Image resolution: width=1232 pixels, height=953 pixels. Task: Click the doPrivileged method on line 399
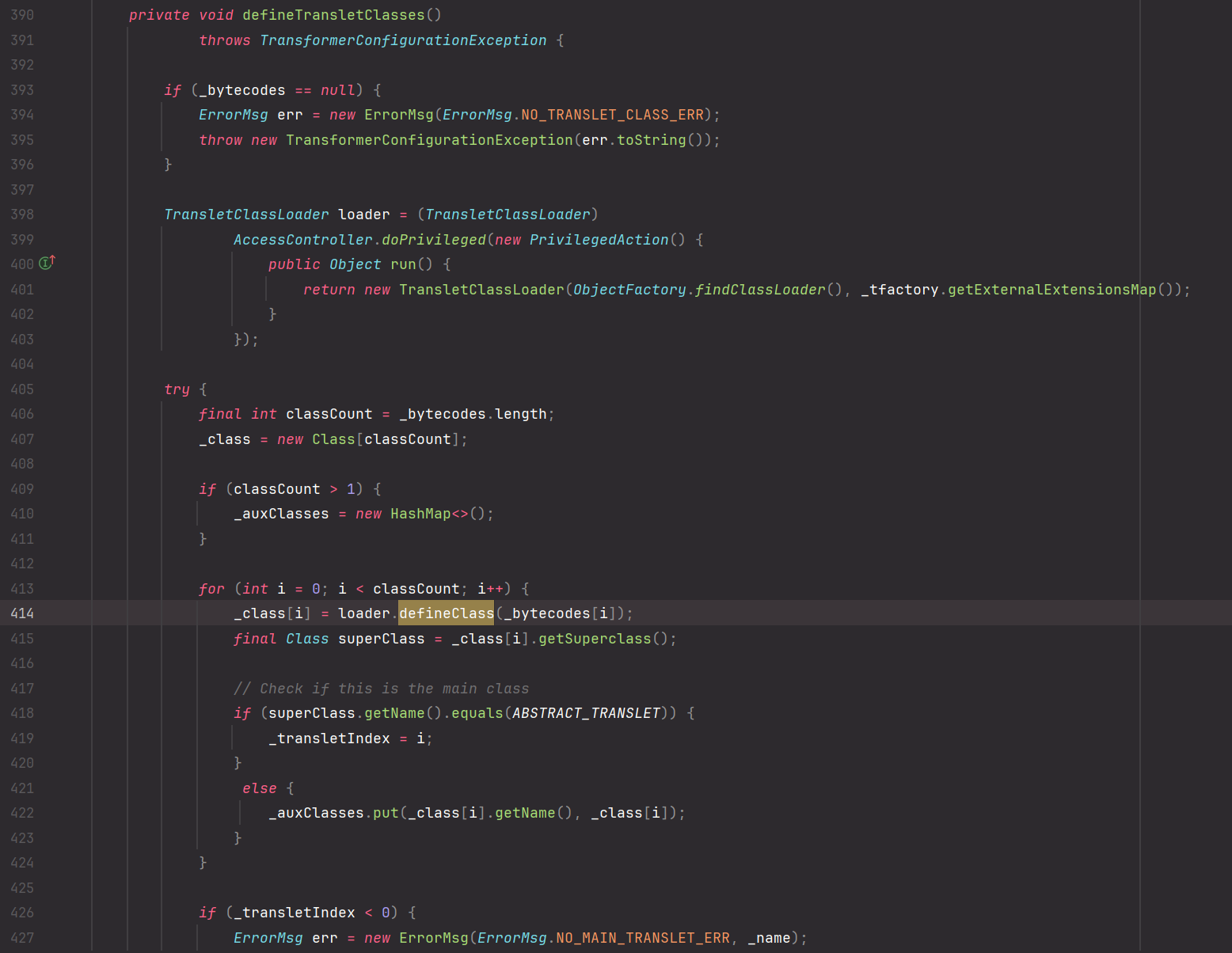click(434, 240)
